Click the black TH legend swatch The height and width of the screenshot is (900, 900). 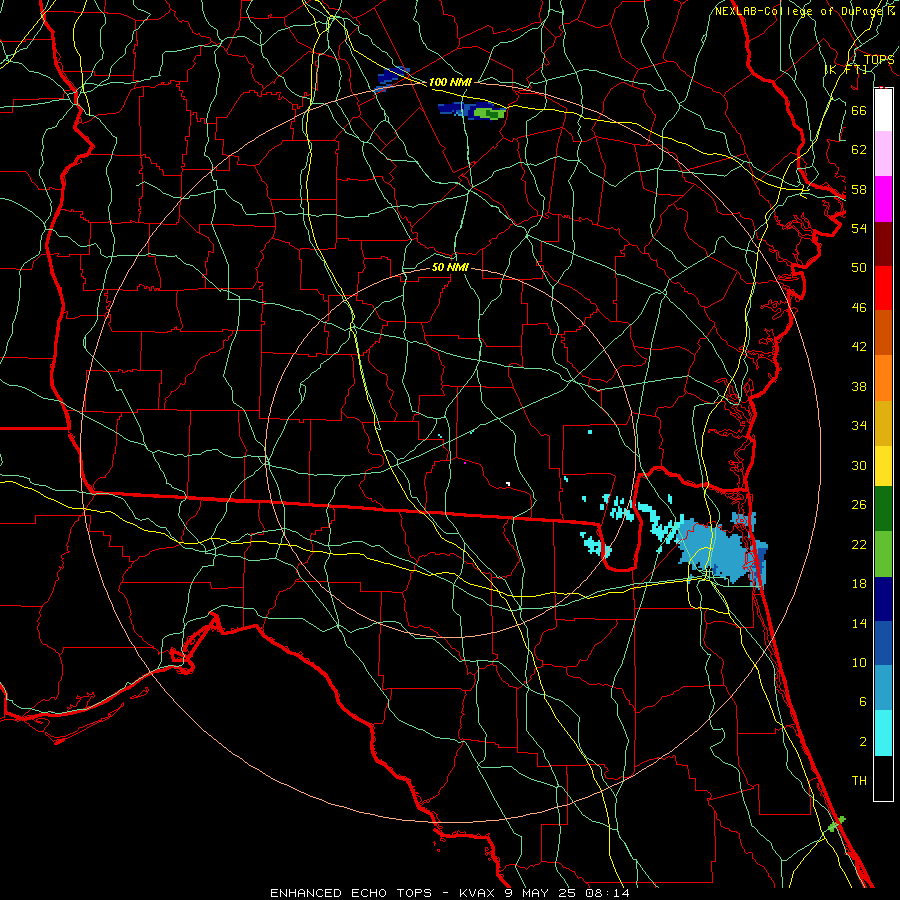tap(883, 778)
